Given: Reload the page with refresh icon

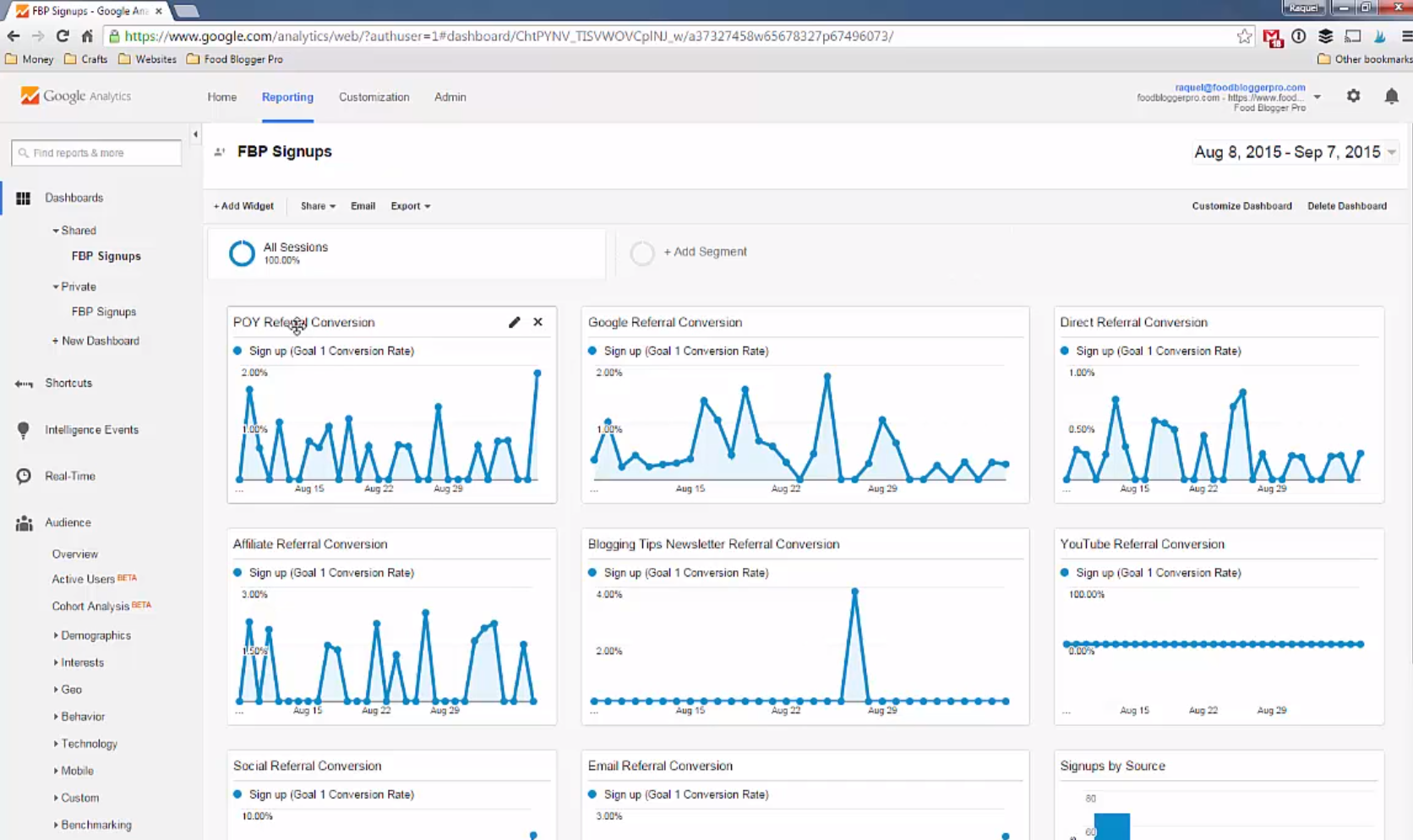Looking at the screenshot, I should 63,36.
